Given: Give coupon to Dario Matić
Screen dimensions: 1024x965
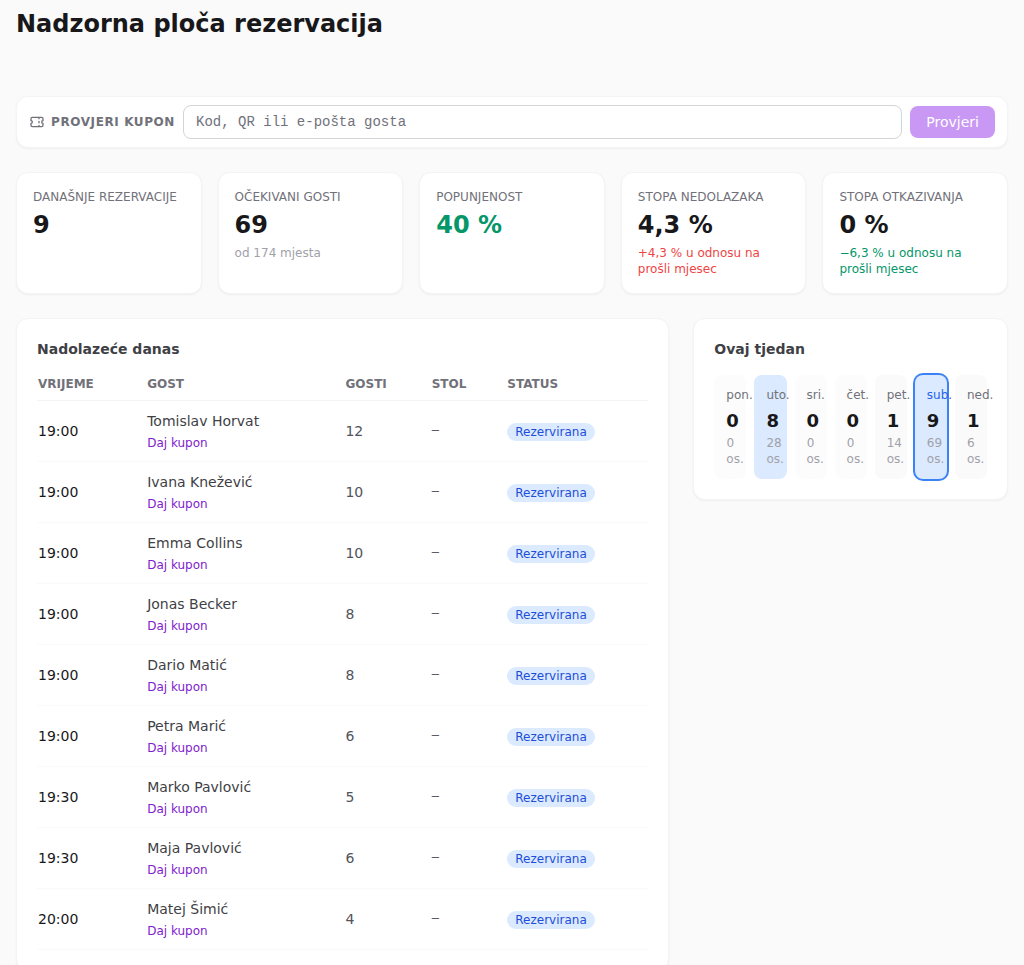Looking at the screenshot, I should pos(177,687).
